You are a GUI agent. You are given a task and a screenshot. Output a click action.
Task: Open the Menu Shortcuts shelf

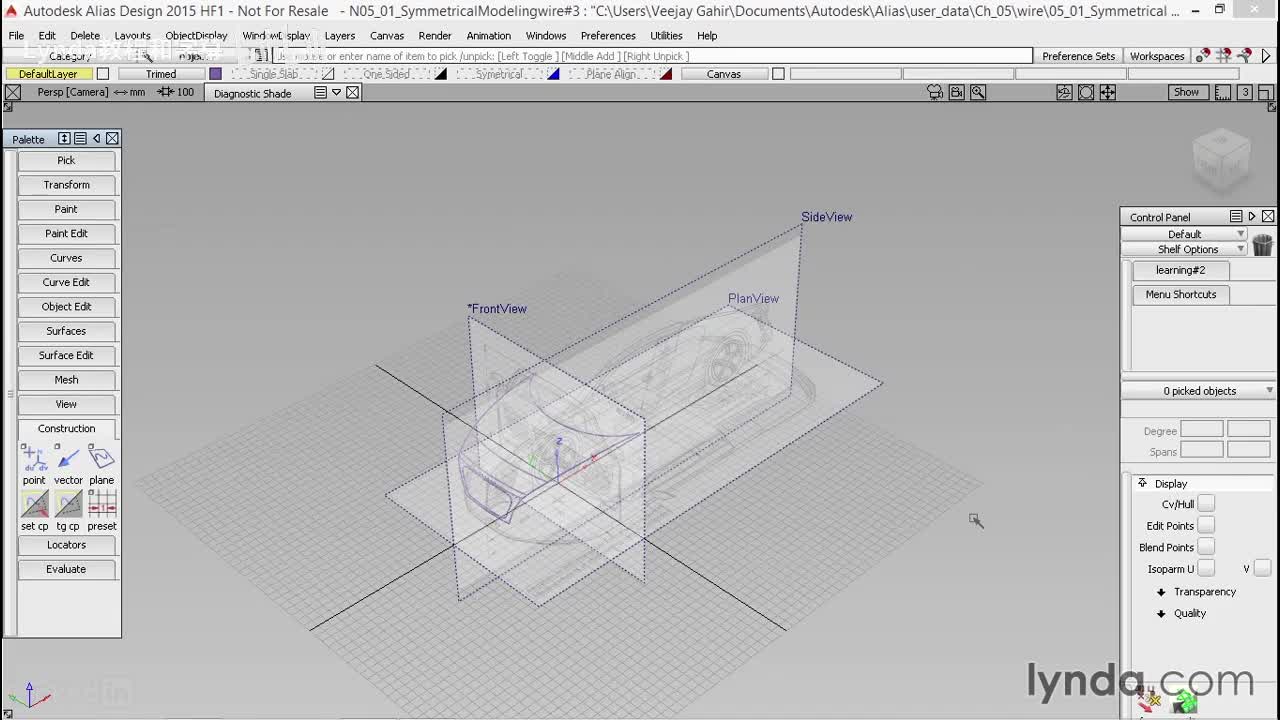[x=1181, y=294]
